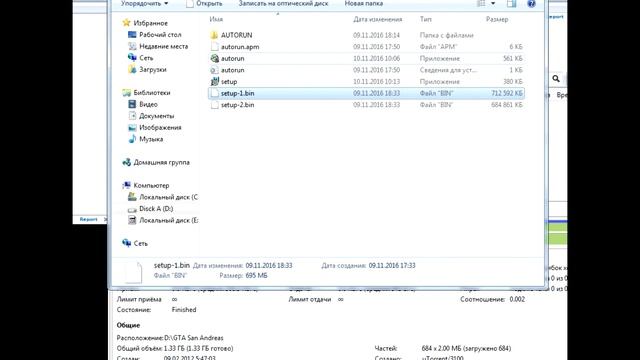This screenshot has height=360, width=640.
Task: Sort by the Размер column header
Action: 497,19
